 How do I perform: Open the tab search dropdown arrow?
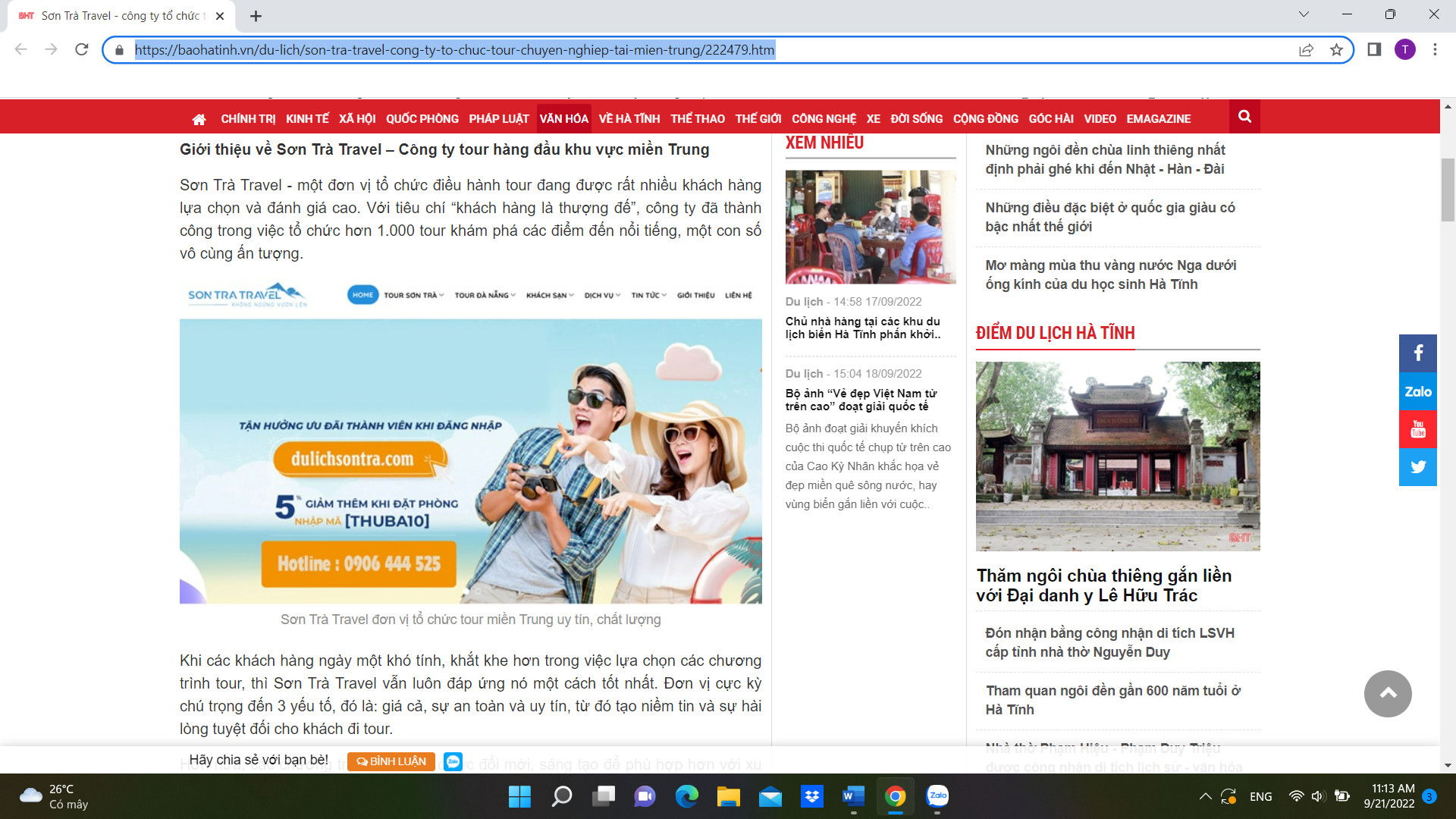pos(1304,14)
